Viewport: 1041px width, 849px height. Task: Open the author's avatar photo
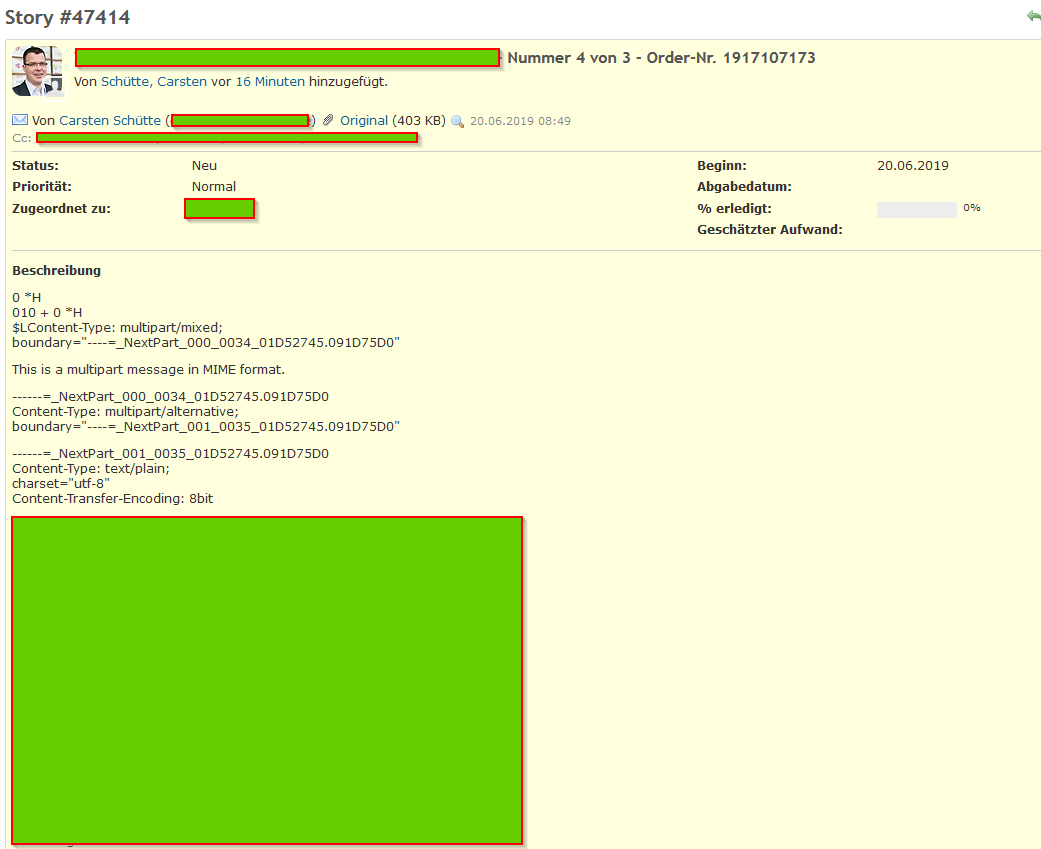37,70
